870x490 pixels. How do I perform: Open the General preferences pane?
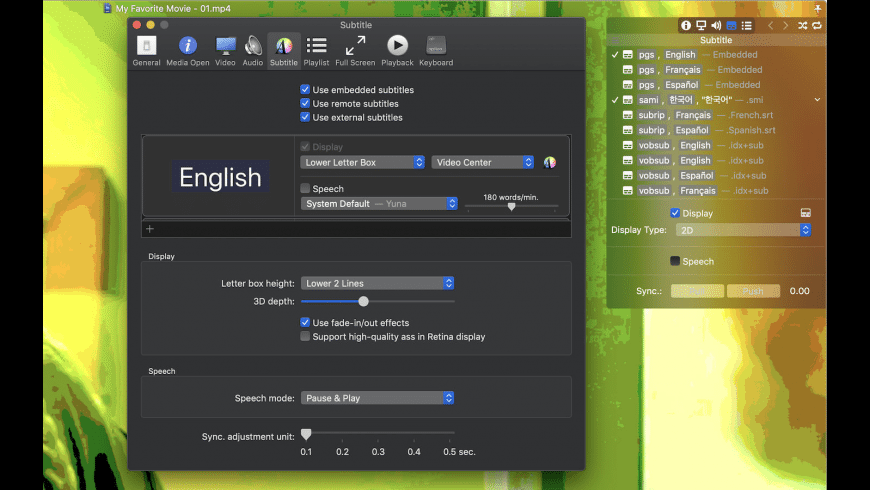(x=146, y=51)
